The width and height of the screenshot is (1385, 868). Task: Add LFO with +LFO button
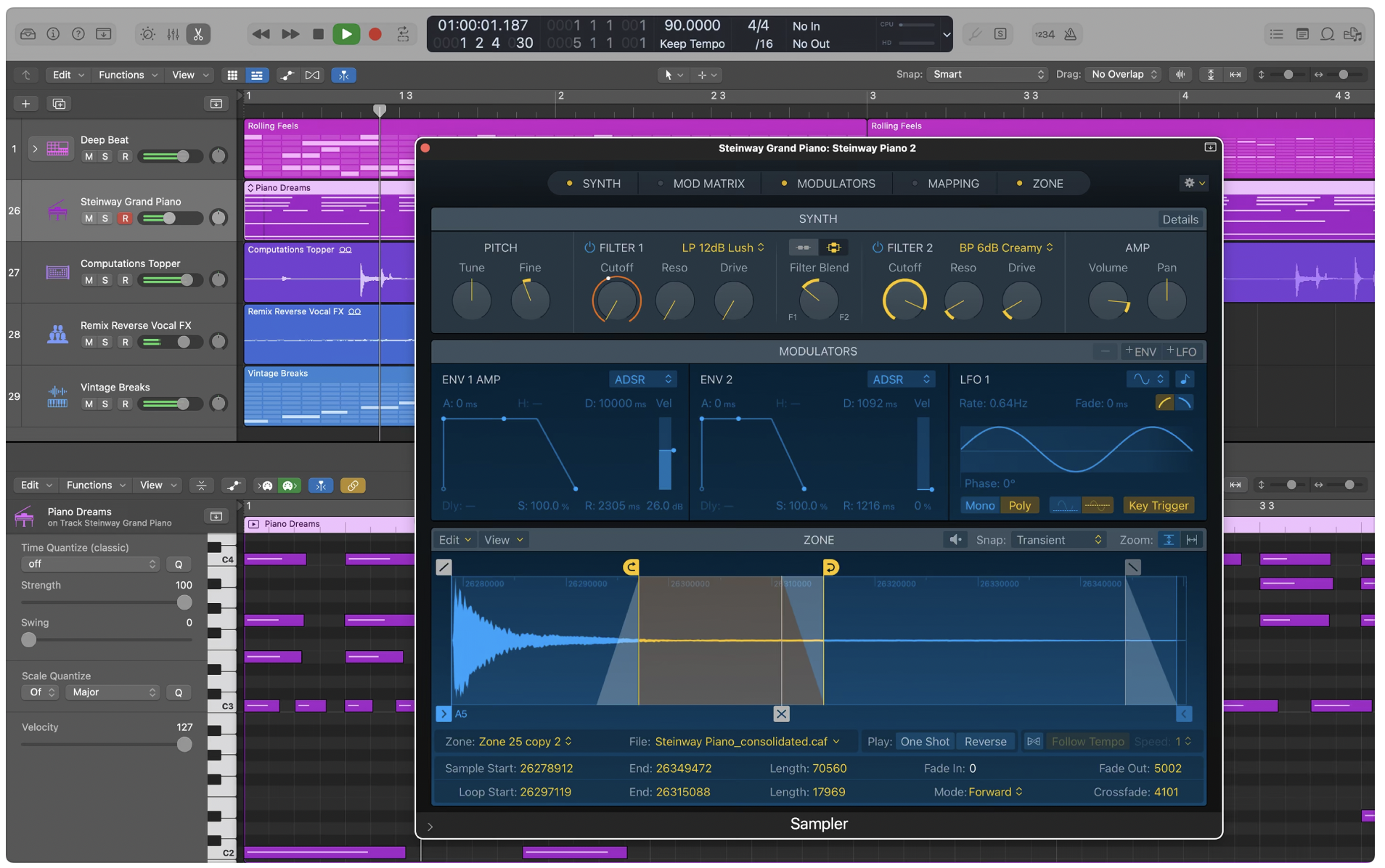click(1181, 352)
